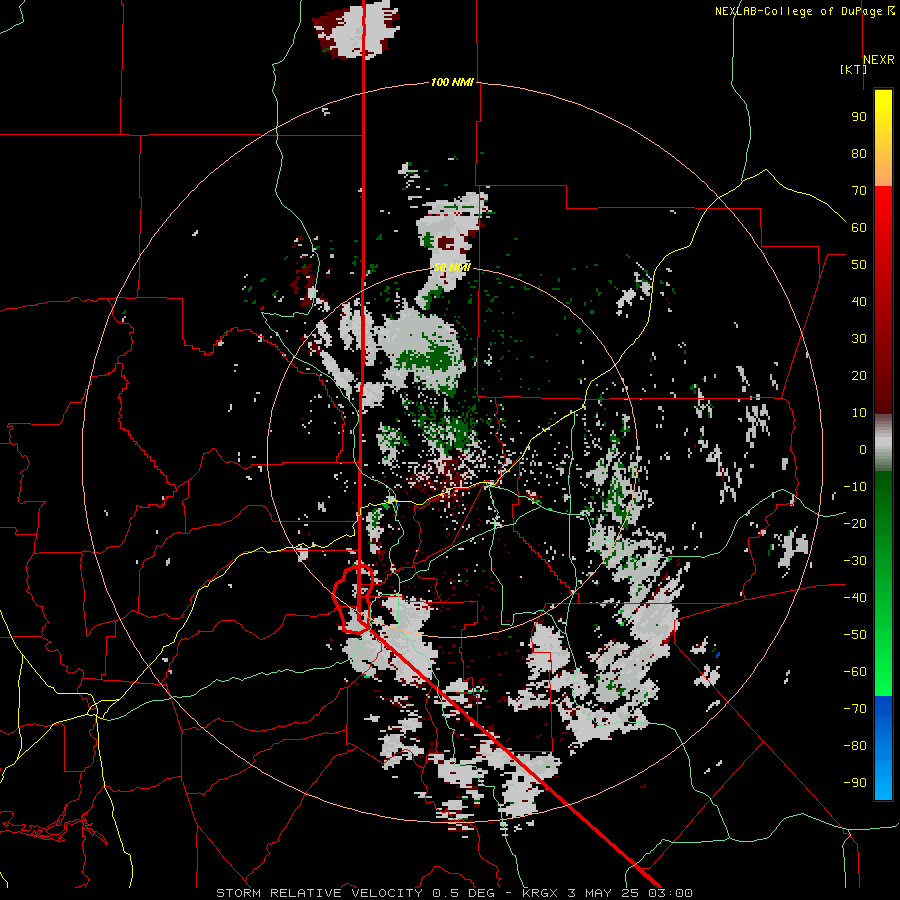Screen dimensions: 900x900
Task: Click the red warning polygon near radar center
Action: coord(354,599)
